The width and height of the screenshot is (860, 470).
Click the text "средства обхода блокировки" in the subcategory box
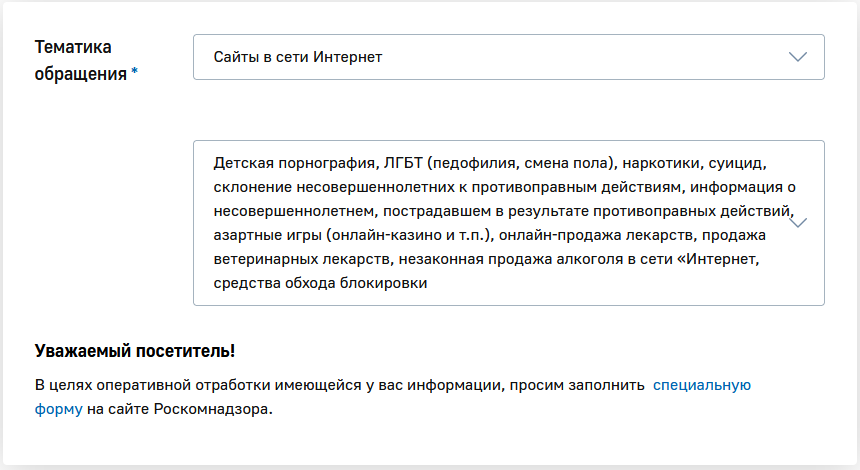pos(320,283)
